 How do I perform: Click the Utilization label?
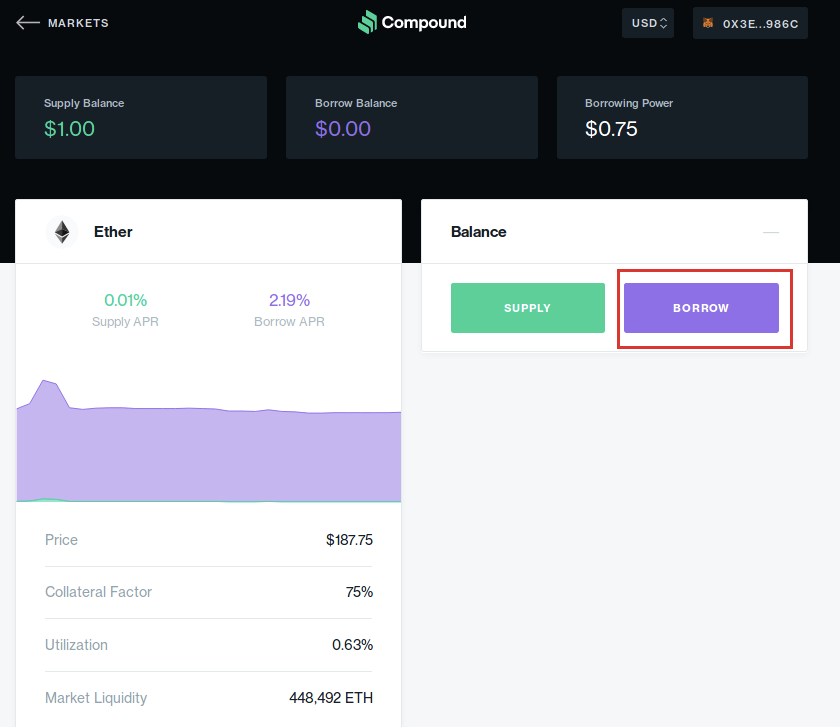tap(76, 644)
